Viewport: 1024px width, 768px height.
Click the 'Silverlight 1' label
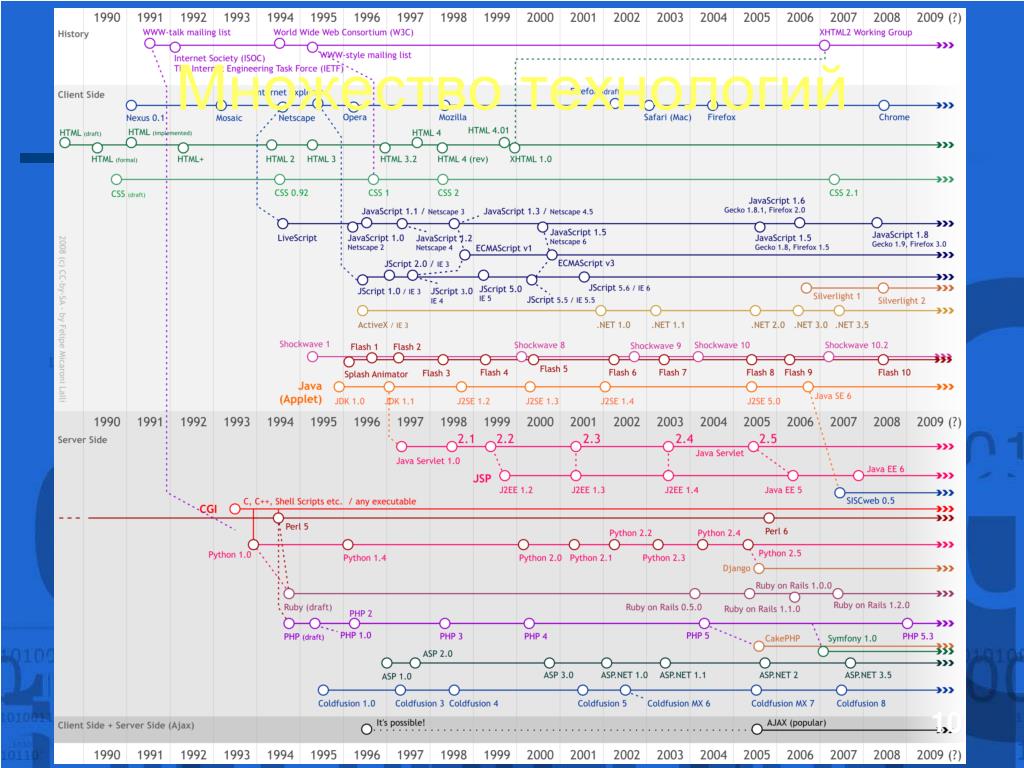pyautogui.click(x=837, y=296)
